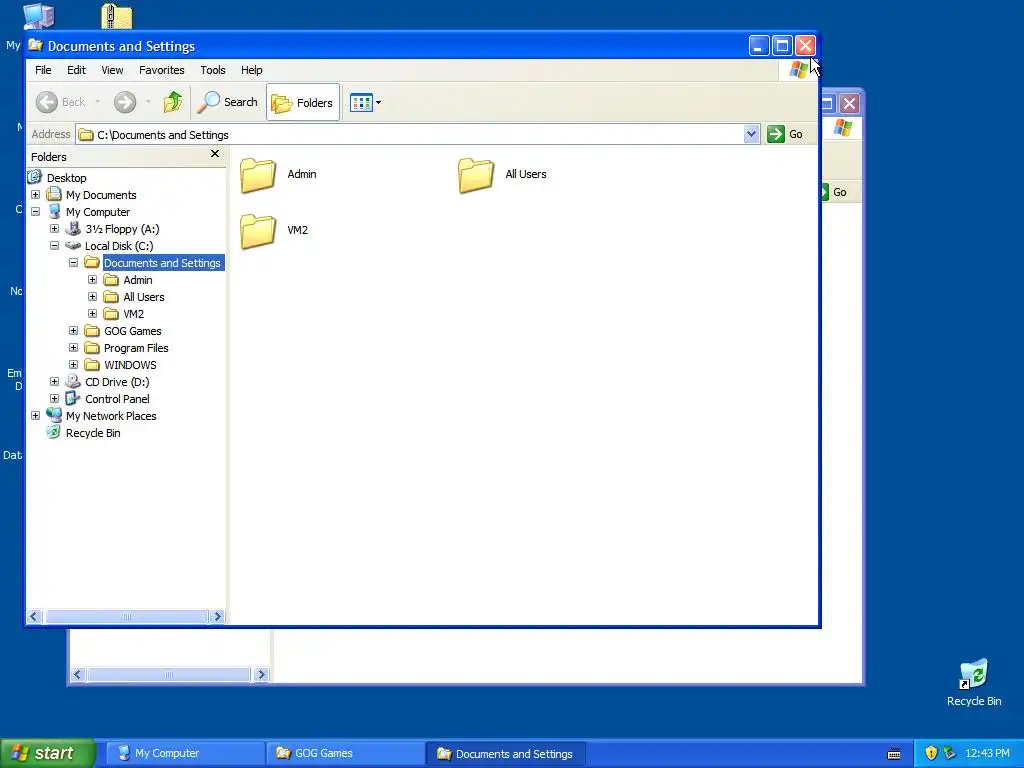This screenshot has height=768, width=1024.
Task: Expand the VM2 tree node
Action: [x=92, y=313]
